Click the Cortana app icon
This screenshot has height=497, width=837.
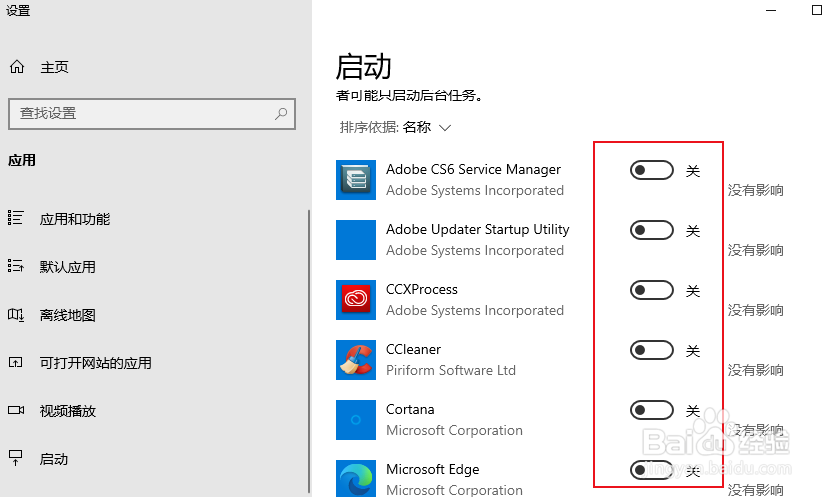[x=356, y=420]
